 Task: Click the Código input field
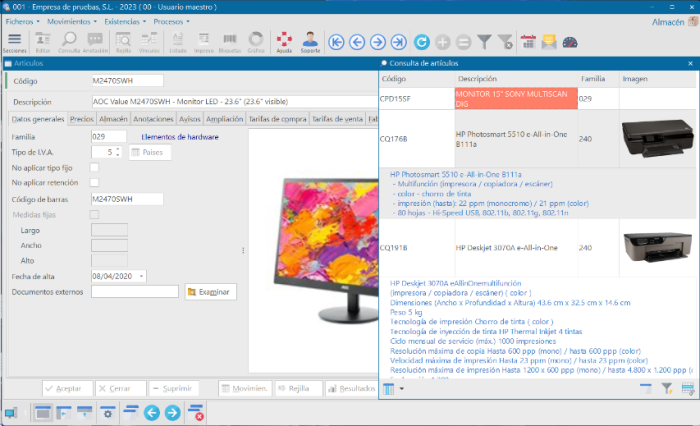(x=127, y=81)
